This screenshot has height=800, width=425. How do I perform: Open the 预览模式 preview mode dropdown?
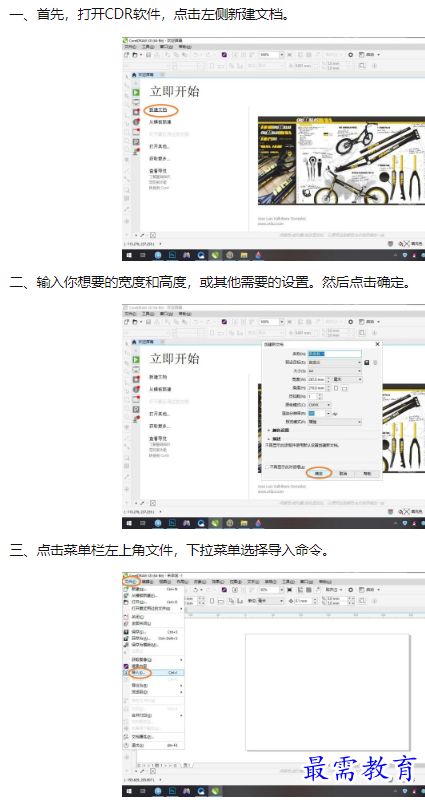pyautogui.click(x=334, y=422)
